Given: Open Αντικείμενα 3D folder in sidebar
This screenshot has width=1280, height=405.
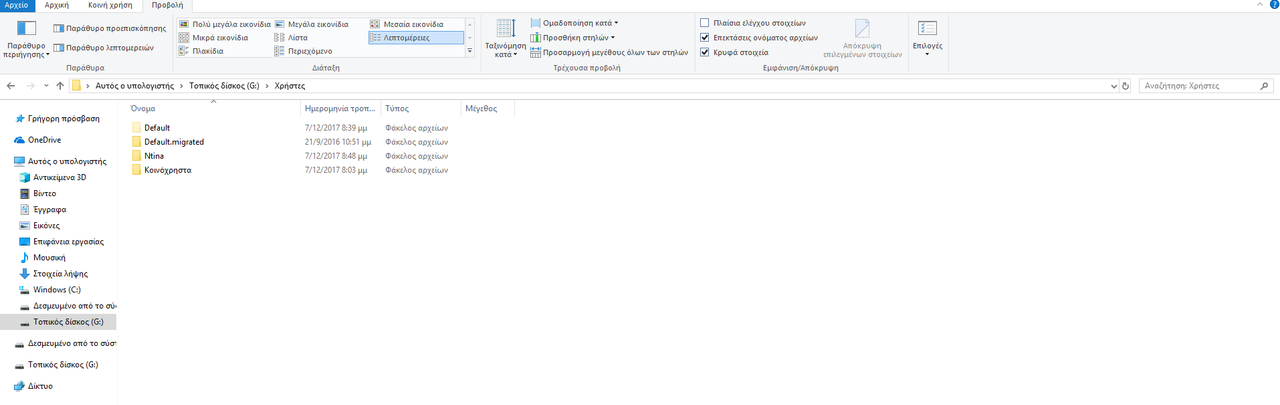Looking at the screenshot, I should 58,177.
